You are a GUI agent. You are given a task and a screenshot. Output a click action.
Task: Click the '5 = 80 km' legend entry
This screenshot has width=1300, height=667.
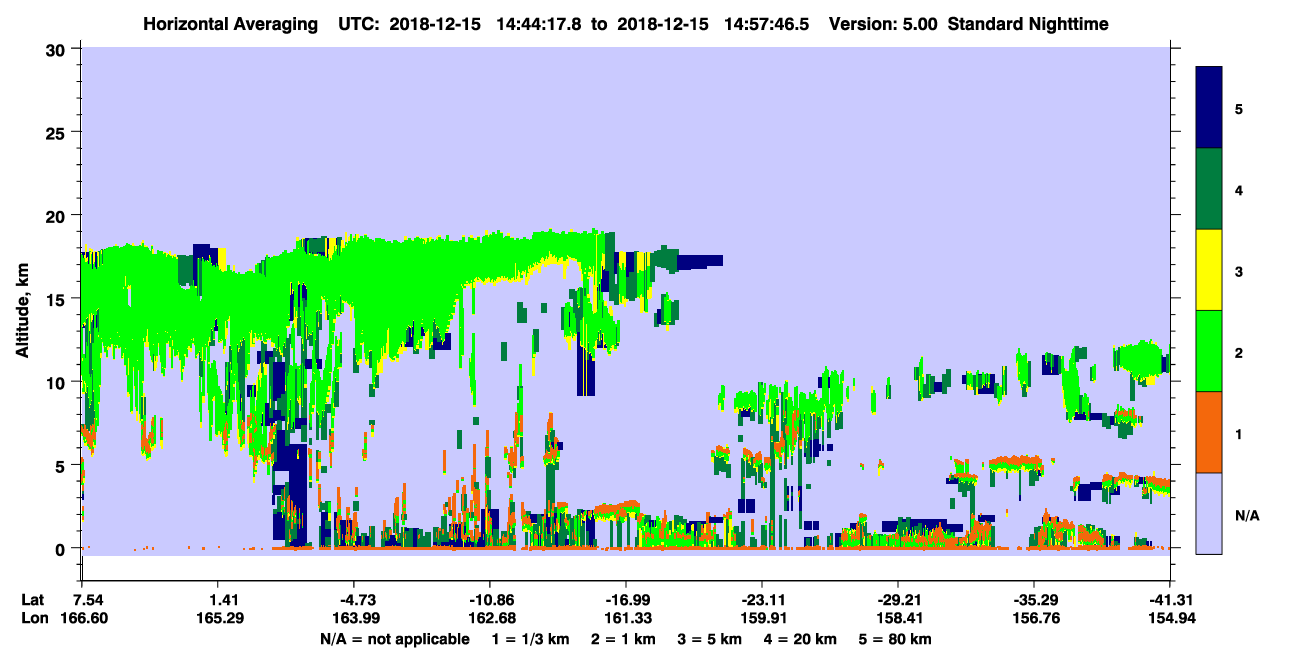point(897,639)
